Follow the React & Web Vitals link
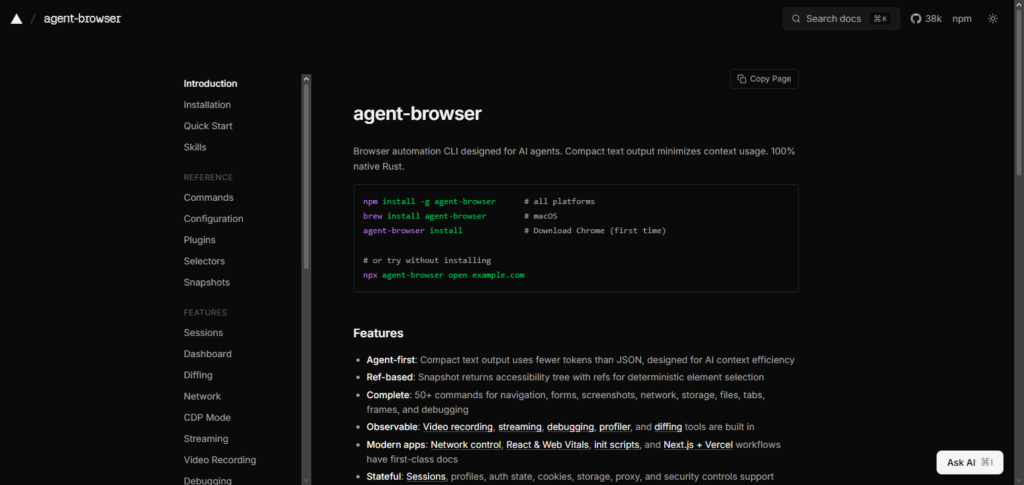 pyautogui.click(x=548, y=445)
